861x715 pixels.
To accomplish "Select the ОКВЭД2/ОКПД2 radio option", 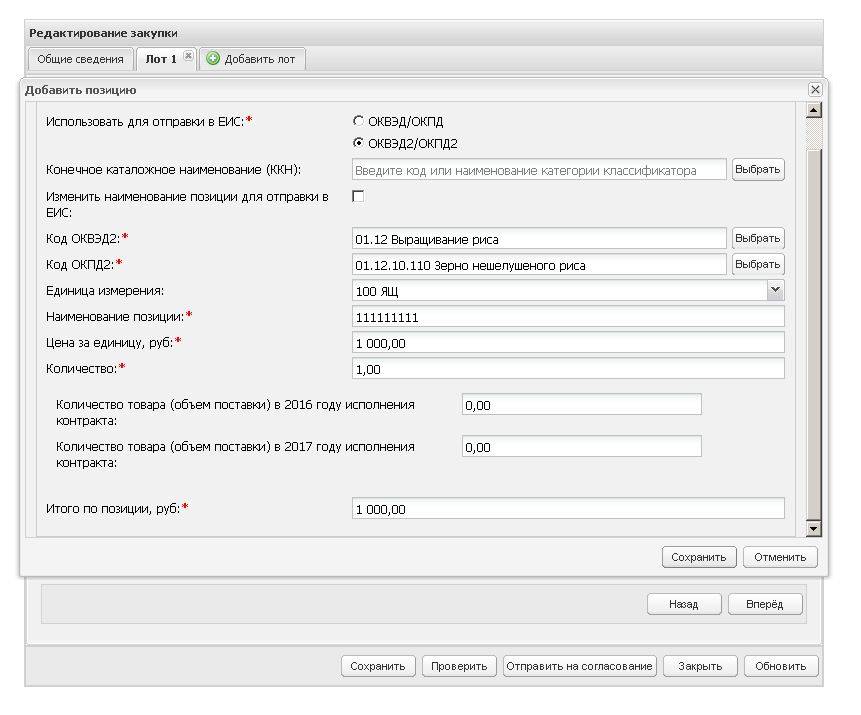I will coord(359,143).
